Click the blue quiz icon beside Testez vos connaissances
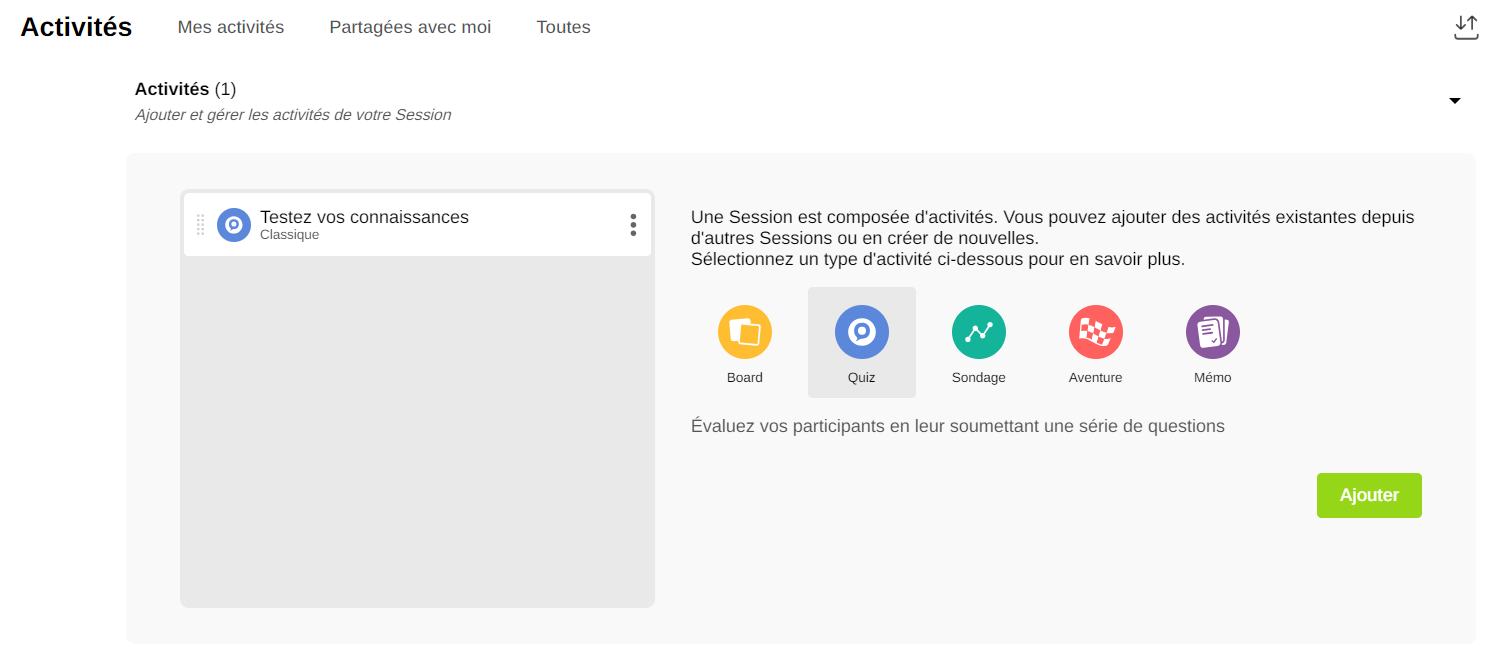 click(x=234, y=225)
